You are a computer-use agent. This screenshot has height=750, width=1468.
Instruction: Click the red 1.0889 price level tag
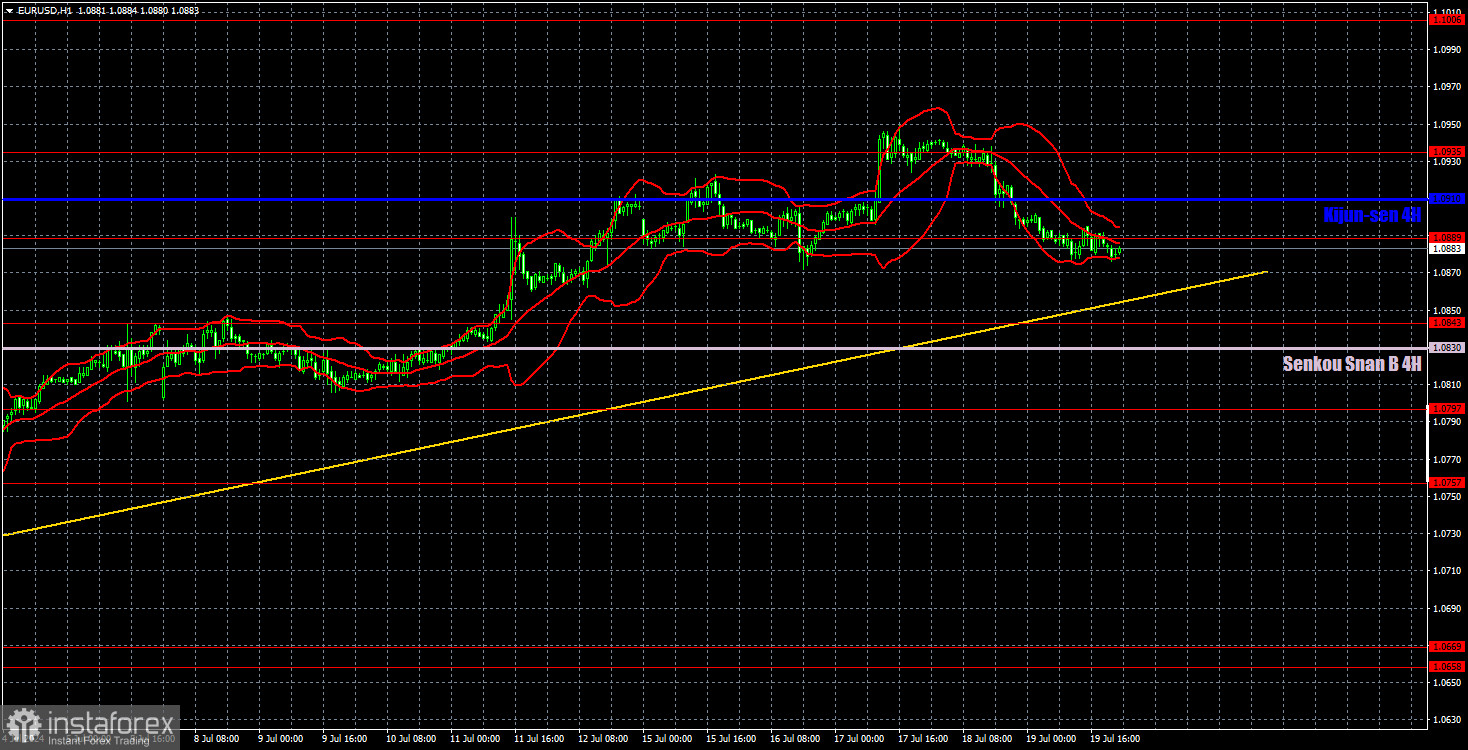[1447, 237]
